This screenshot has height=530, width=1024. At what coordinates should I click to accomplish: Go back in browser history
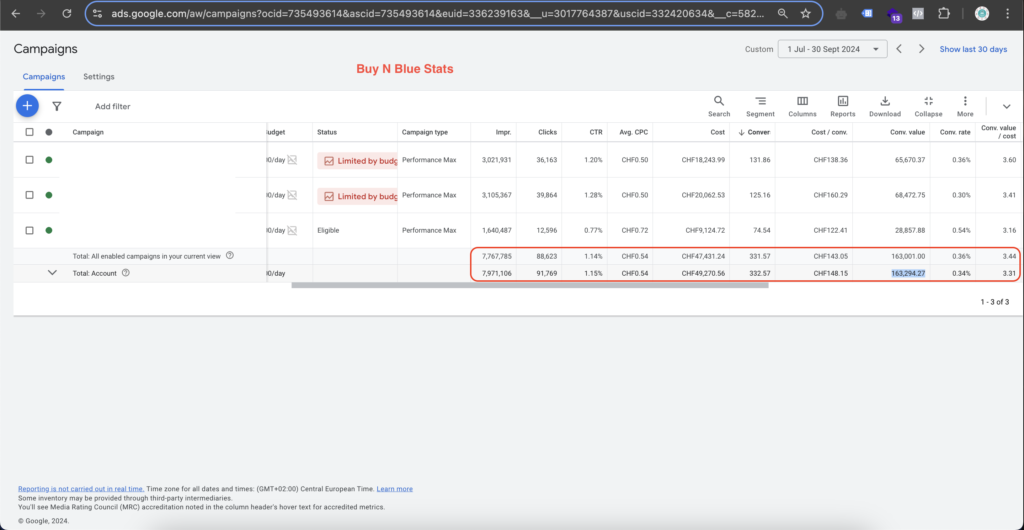16,13
